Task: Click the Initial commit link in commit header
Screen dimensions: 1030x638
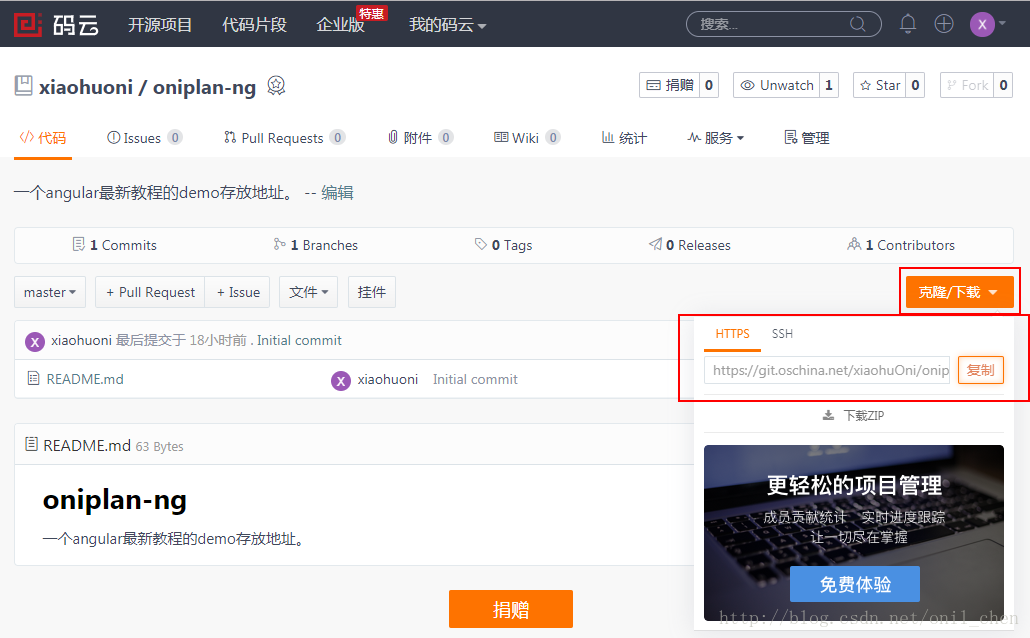Action: (300, 340)
